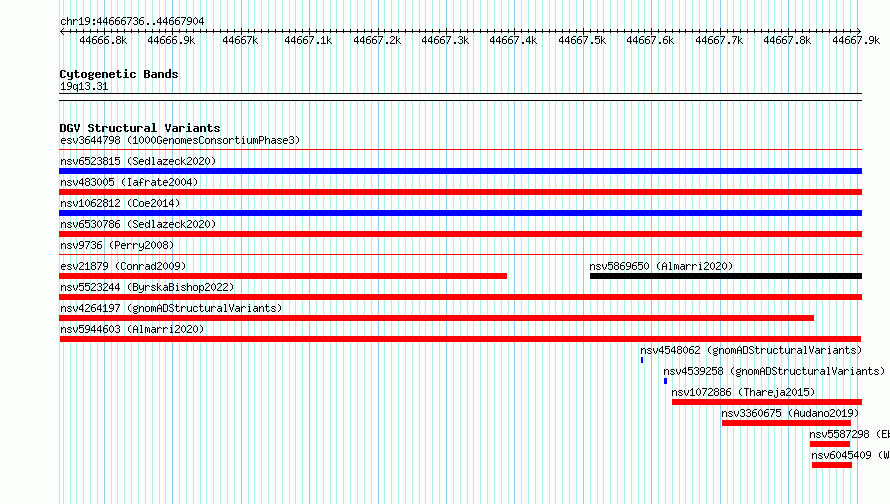Click the 44667.6k ruler tick label
The width and height of the screenshot is (890, 504).
[650, 40]
